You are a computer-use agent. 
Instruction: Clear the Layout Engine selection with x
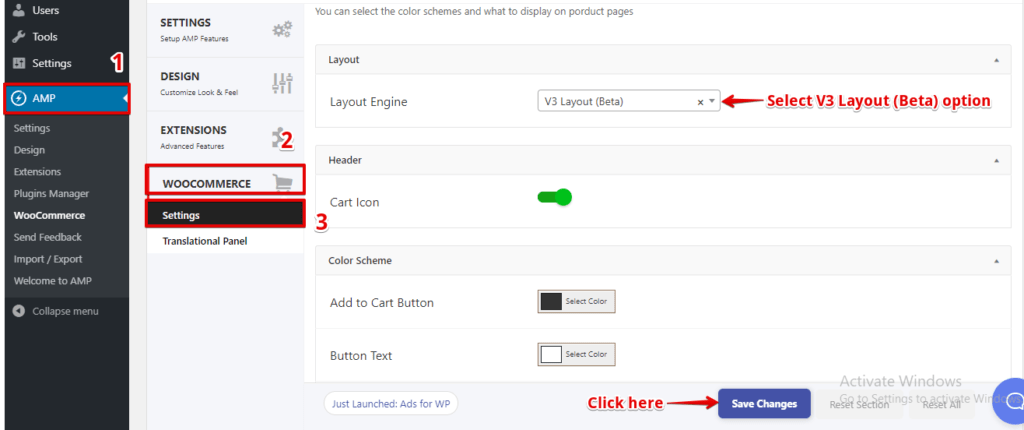tap(701, 102)
